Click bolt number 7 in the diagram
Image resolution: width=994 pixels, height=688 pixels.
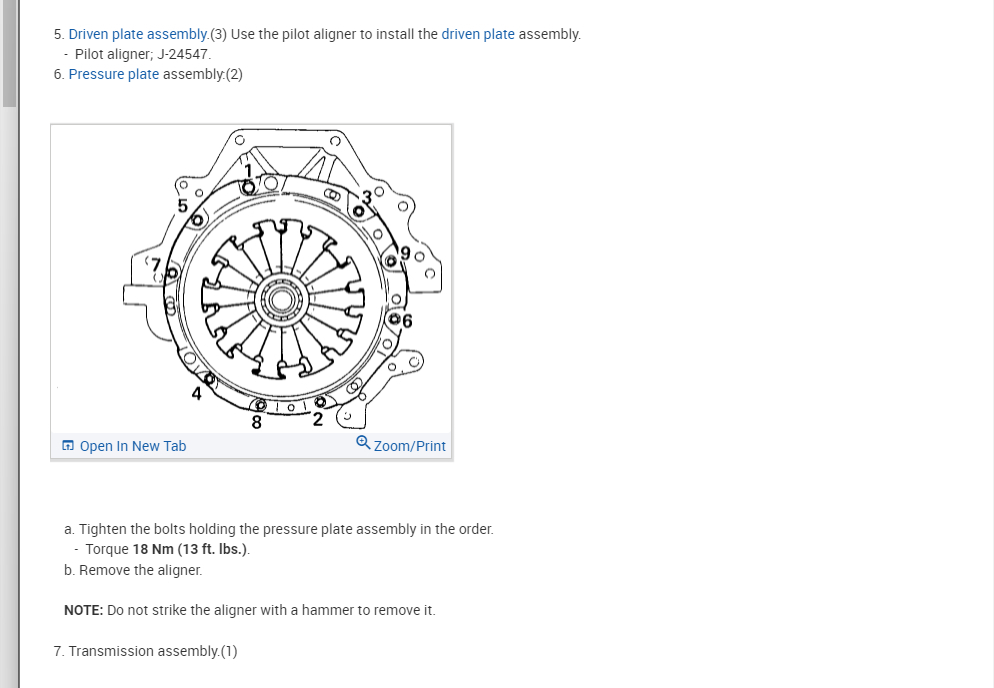point(171,272)
